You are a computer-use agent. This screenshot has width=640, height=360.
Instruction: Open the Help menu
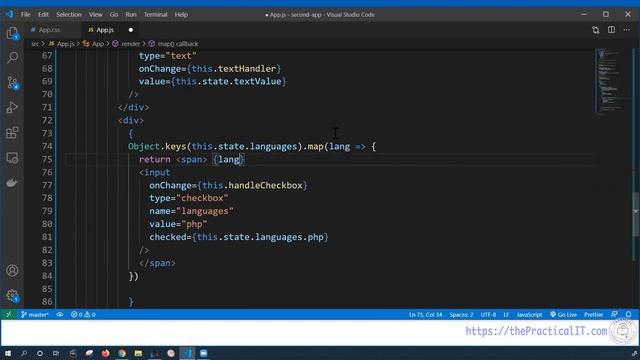coord(181,14)
